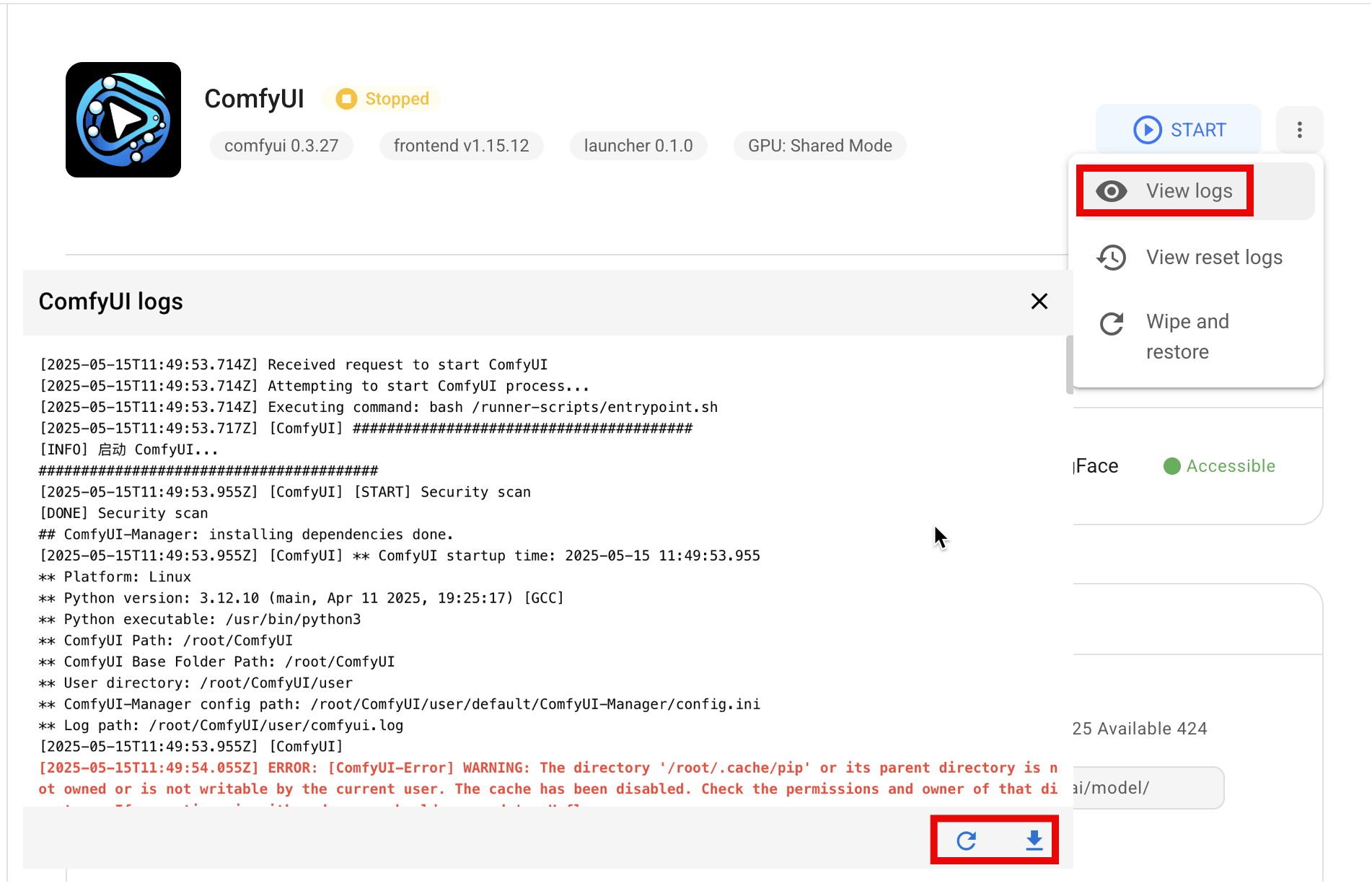Click the play icon inside START
Screen dimensions: 1372x886
1147,130
